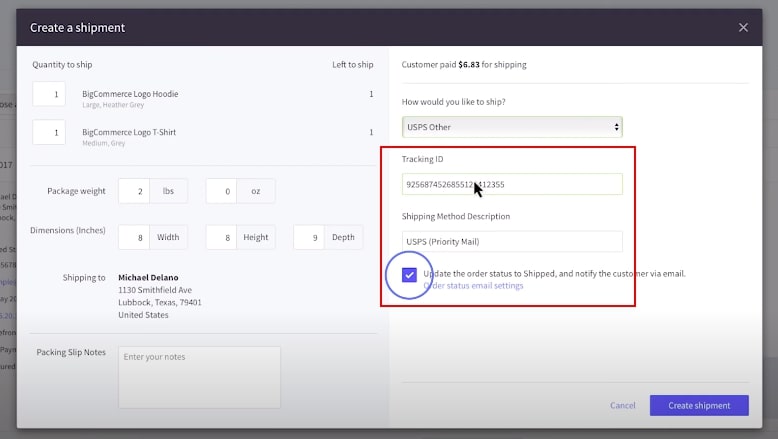Close the Create a shipment dialog
This screenshot has height=439, width=778.
click(743, 27)
